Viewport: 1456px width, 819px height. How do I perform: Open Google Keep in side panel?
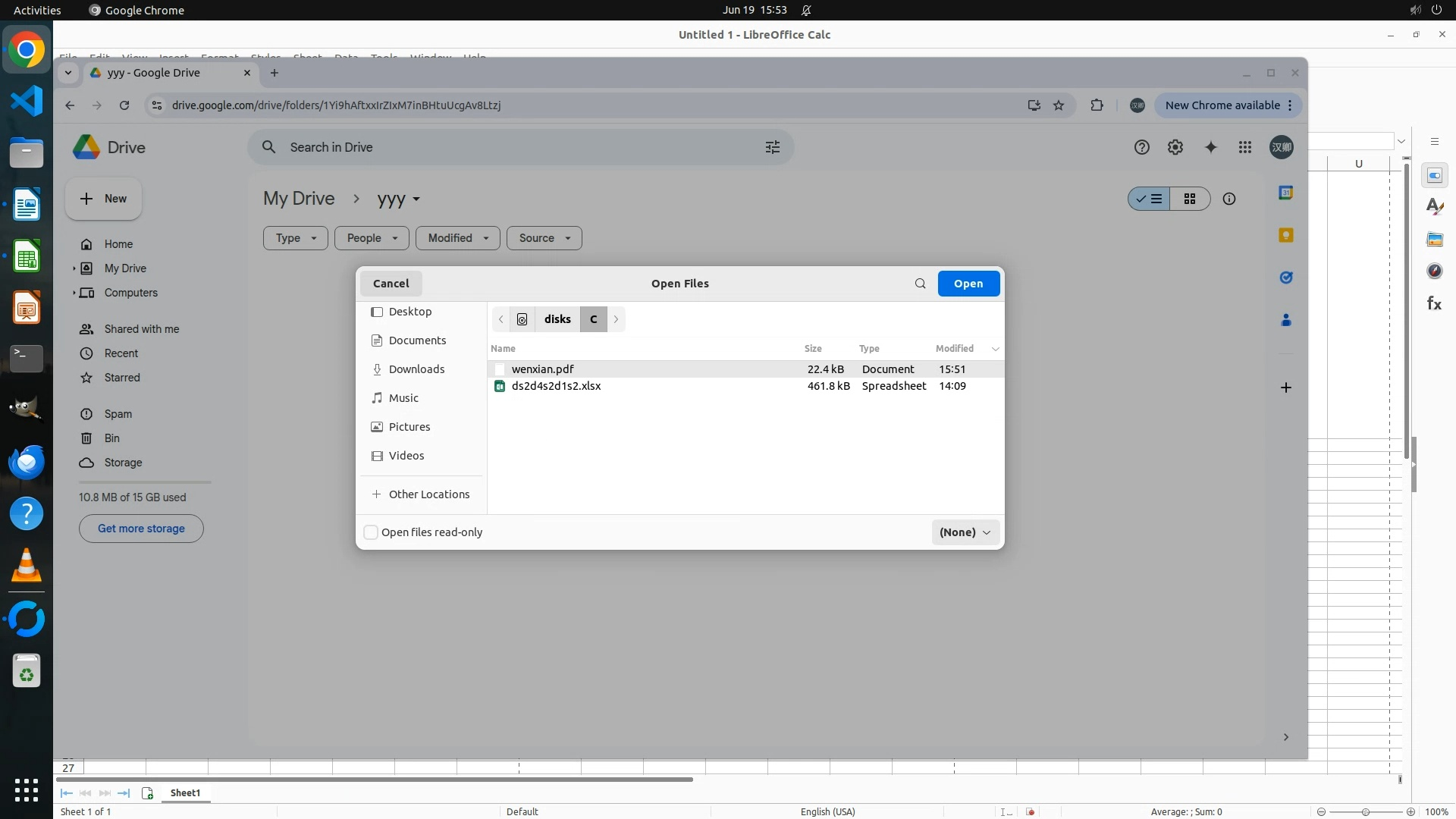tap(1286, 235)
